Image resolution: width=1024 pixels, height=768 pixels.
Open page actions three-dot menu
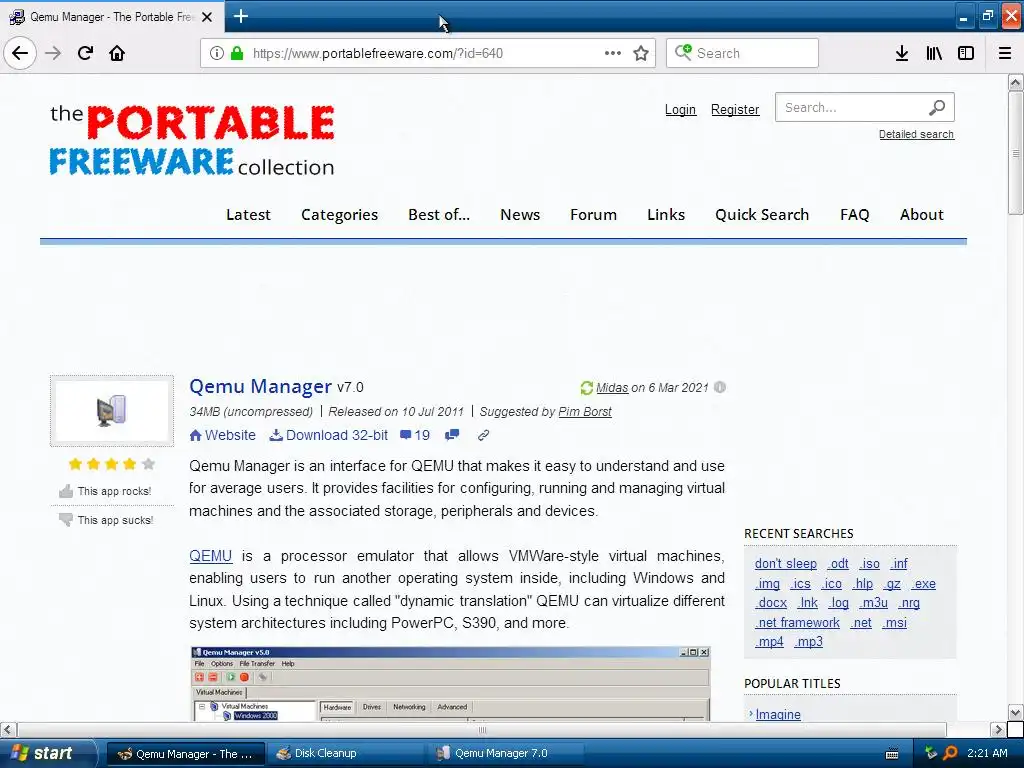pos(613,53)
